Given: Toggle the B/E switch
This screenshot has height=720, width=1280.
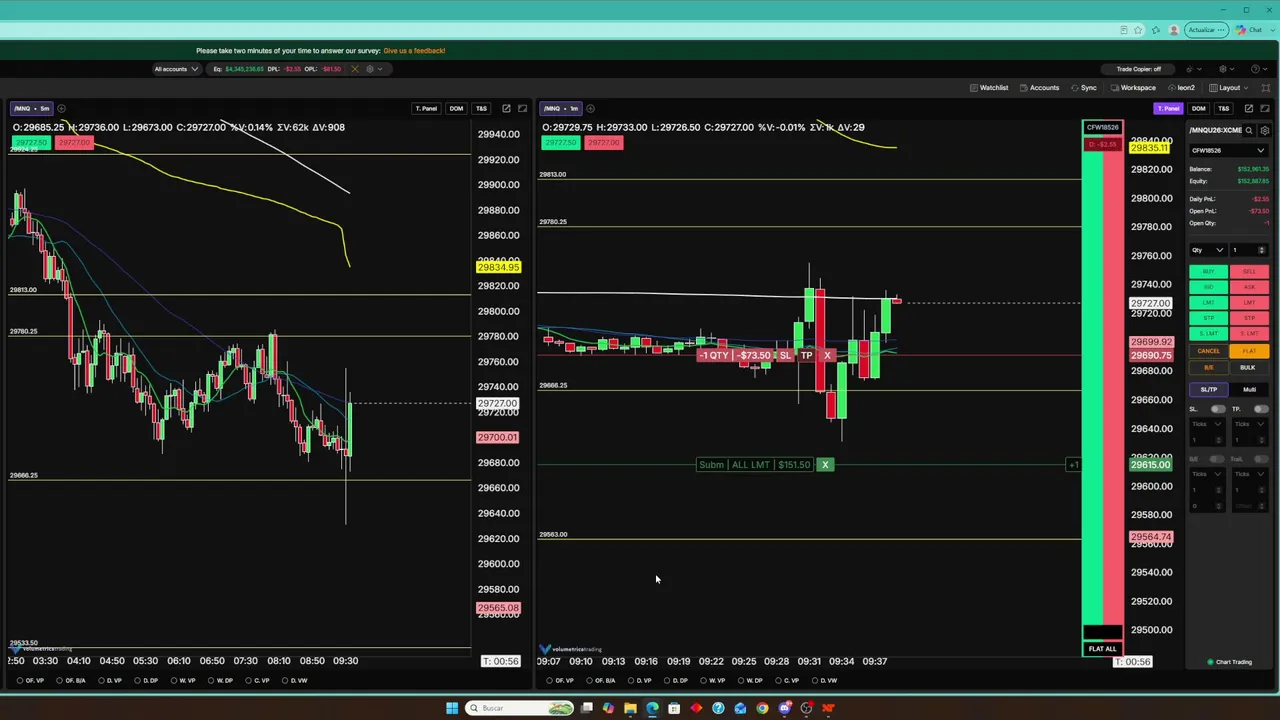Looking at the screenshot, I should (1218, 459).
